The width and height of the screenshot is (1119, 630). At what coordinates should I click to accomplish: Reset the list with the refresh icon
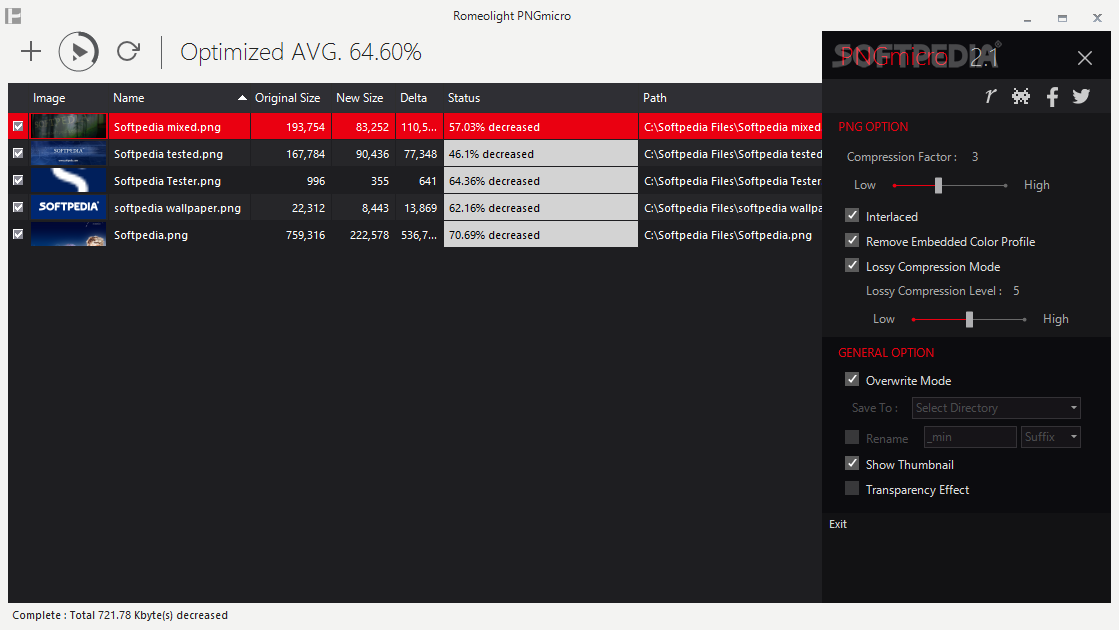(128, 51)
